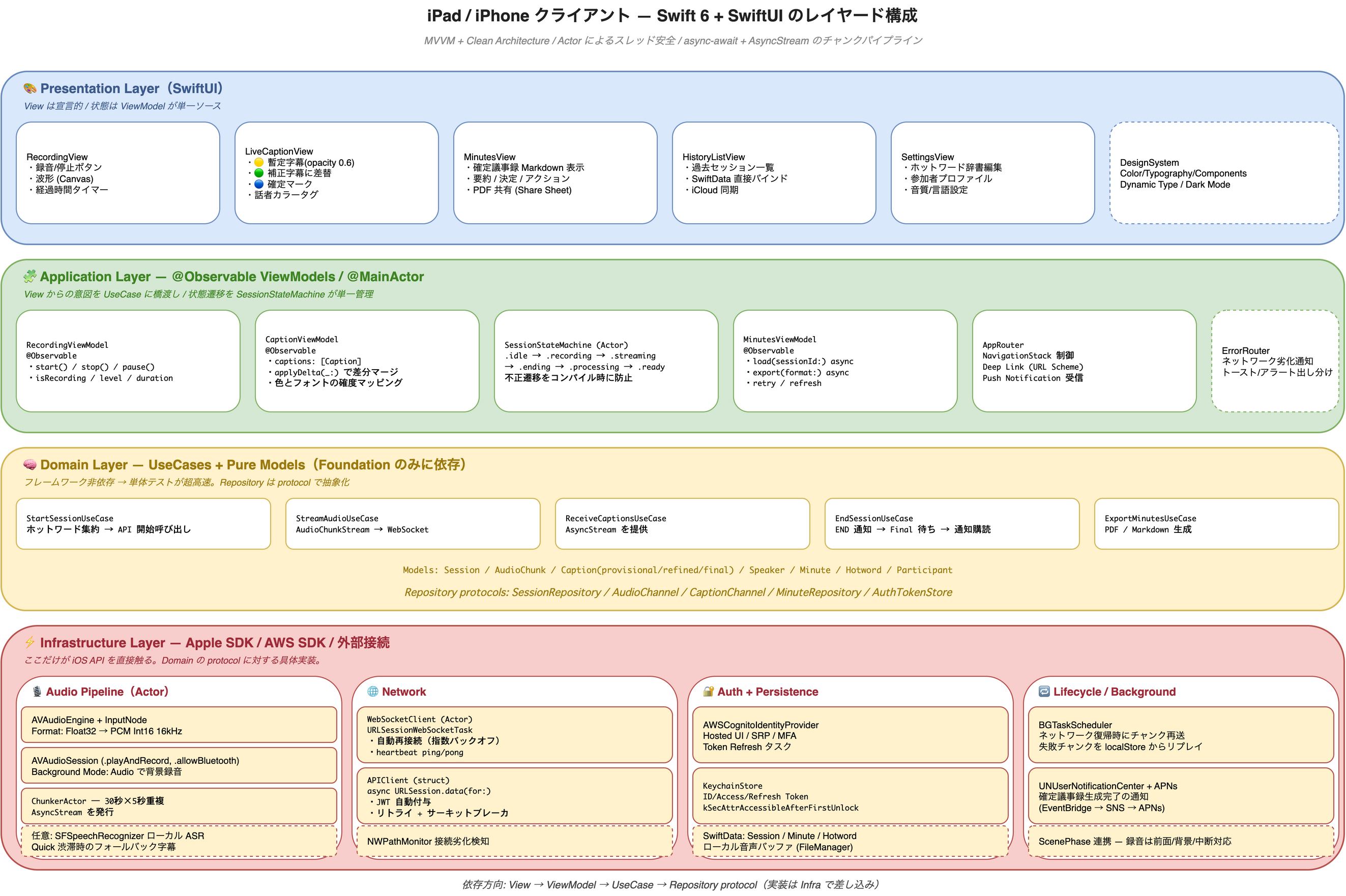Click the green dot for 補正字幕に差替
This screenshot has height=896, width=1346.
click(x=259, y=173)
